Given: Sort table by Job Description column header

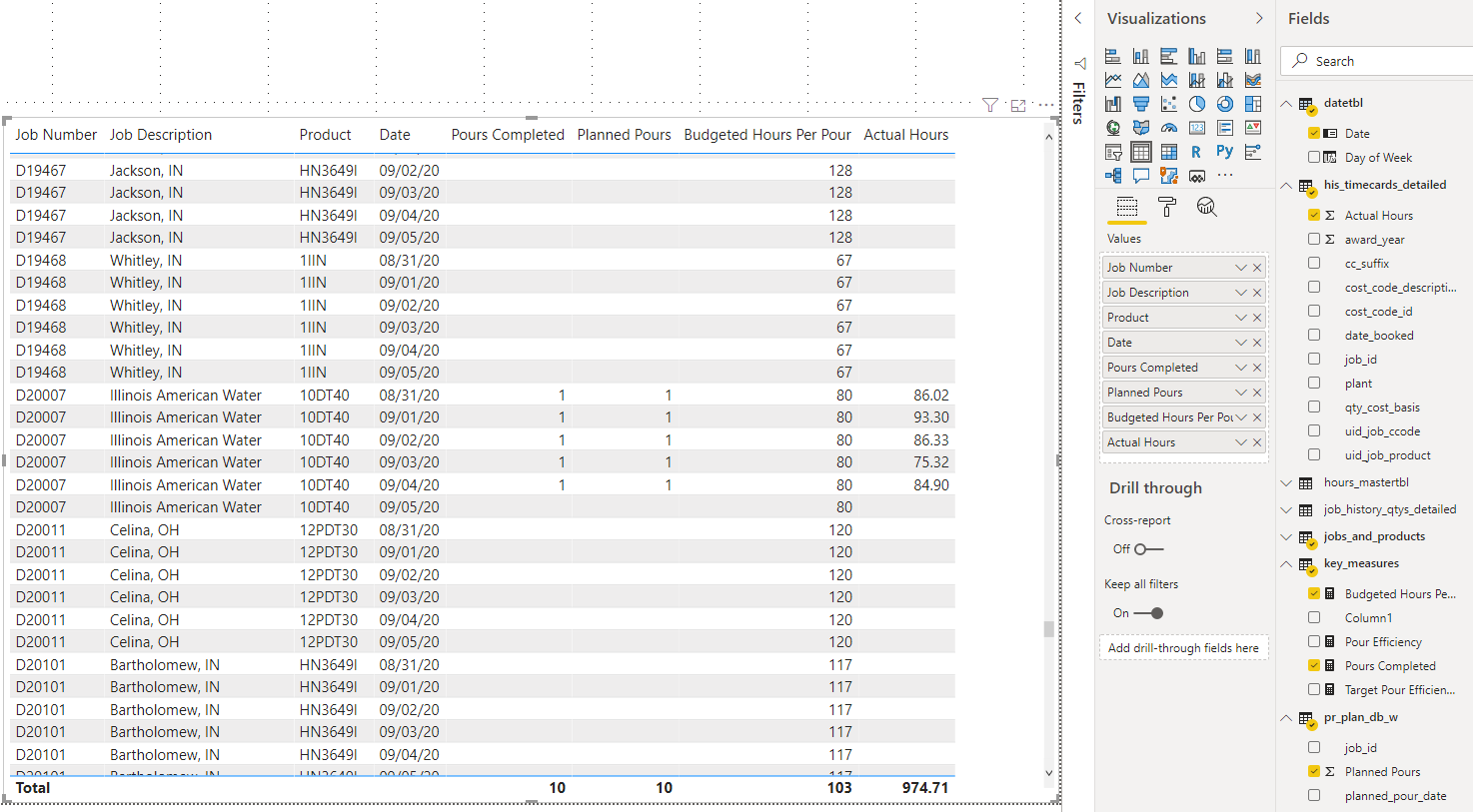Looking at the screenshot, I should [161, 135].
